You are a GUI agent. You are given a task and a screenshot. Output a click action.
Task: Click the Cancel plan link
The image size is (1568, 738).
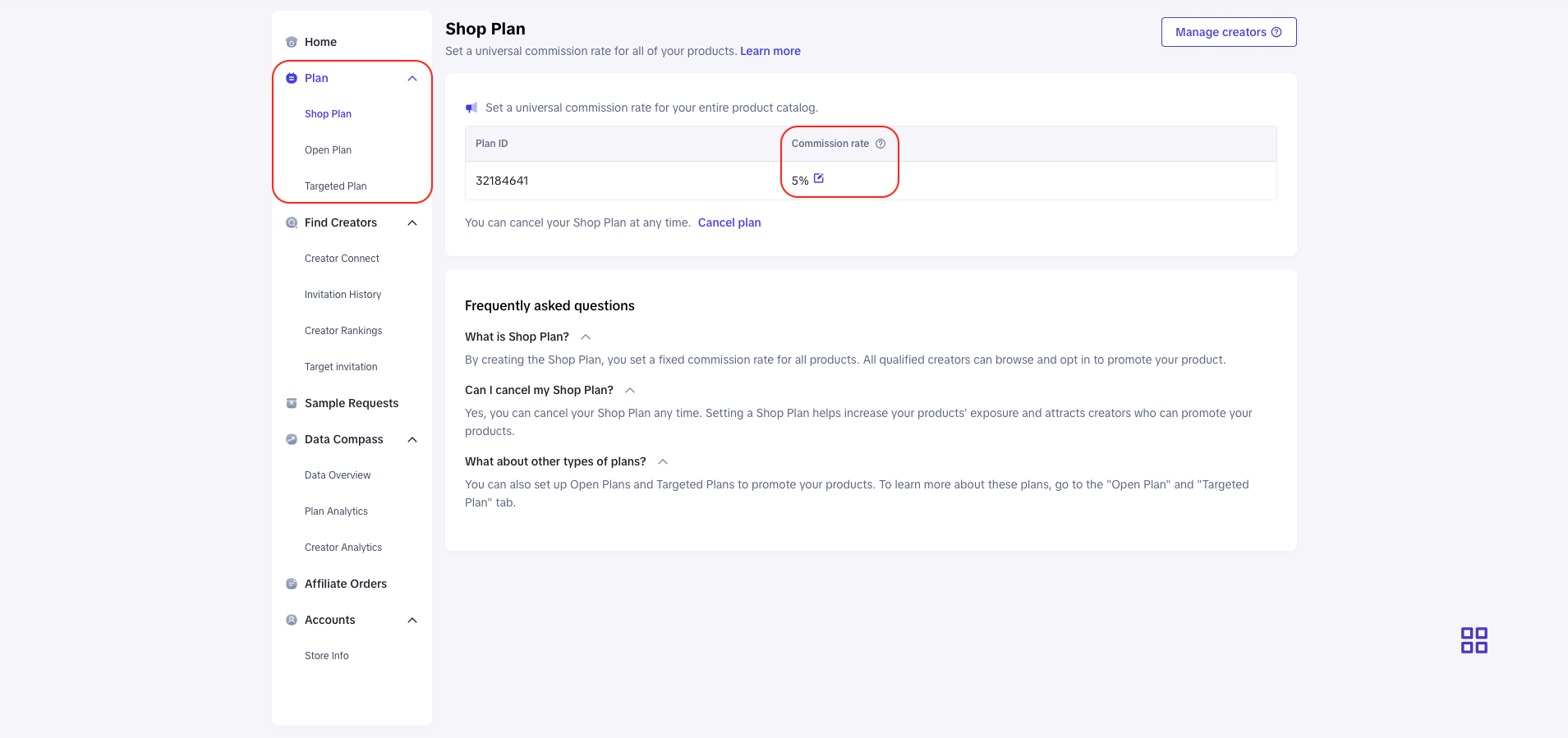tap(729, 222)
